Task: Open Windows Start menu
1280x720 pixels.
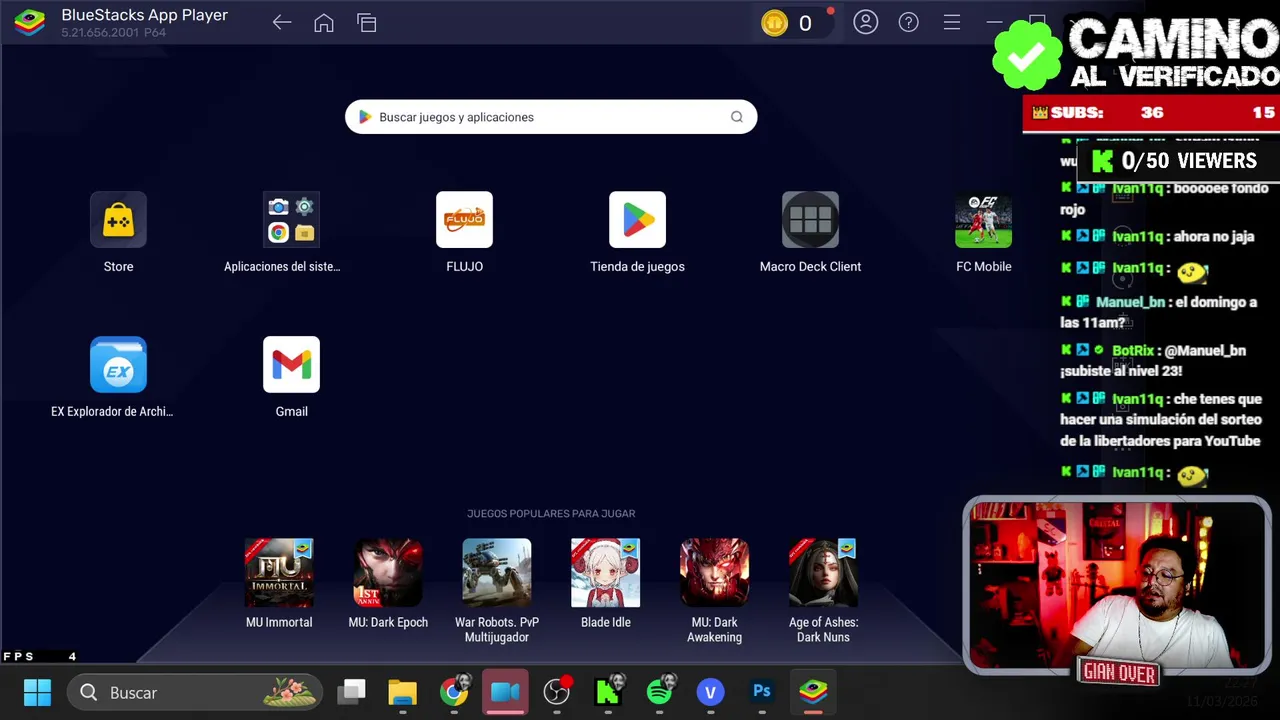Action: pyautogui.click(x=38, y=692)
